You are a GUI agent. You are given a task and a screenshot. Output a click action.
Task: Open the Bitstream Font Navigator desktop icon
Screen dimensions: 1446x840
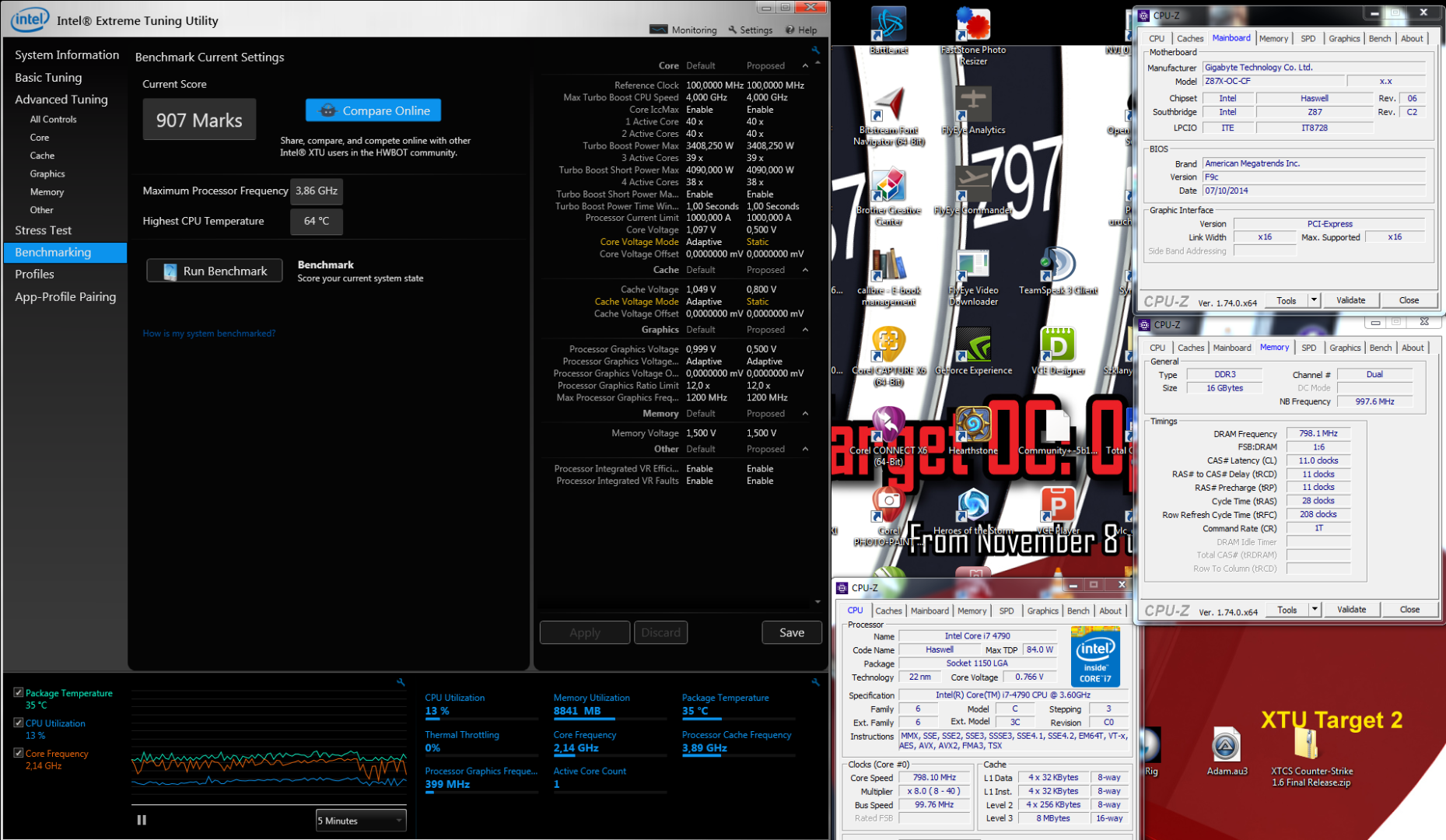point(888,117)
